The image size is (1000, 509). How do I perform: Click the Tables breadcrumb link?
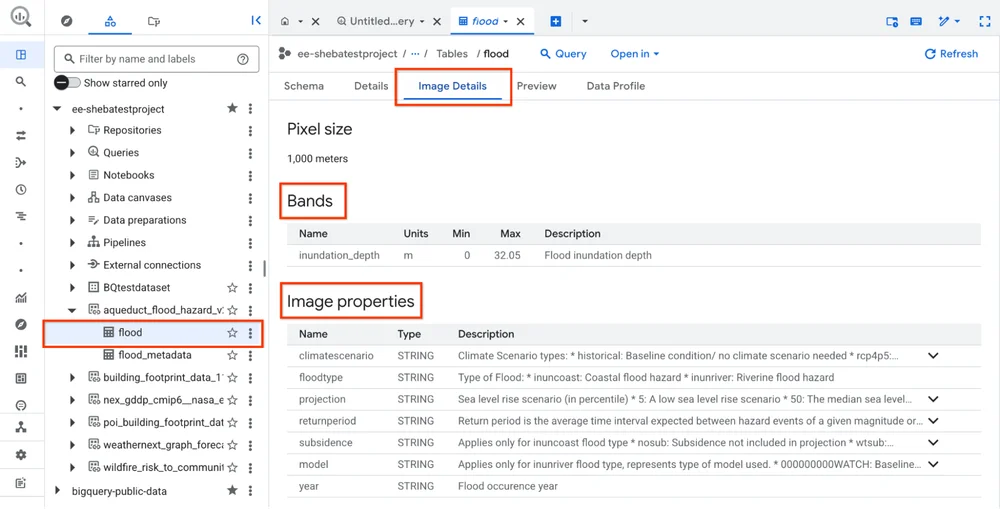pos(452,54)
